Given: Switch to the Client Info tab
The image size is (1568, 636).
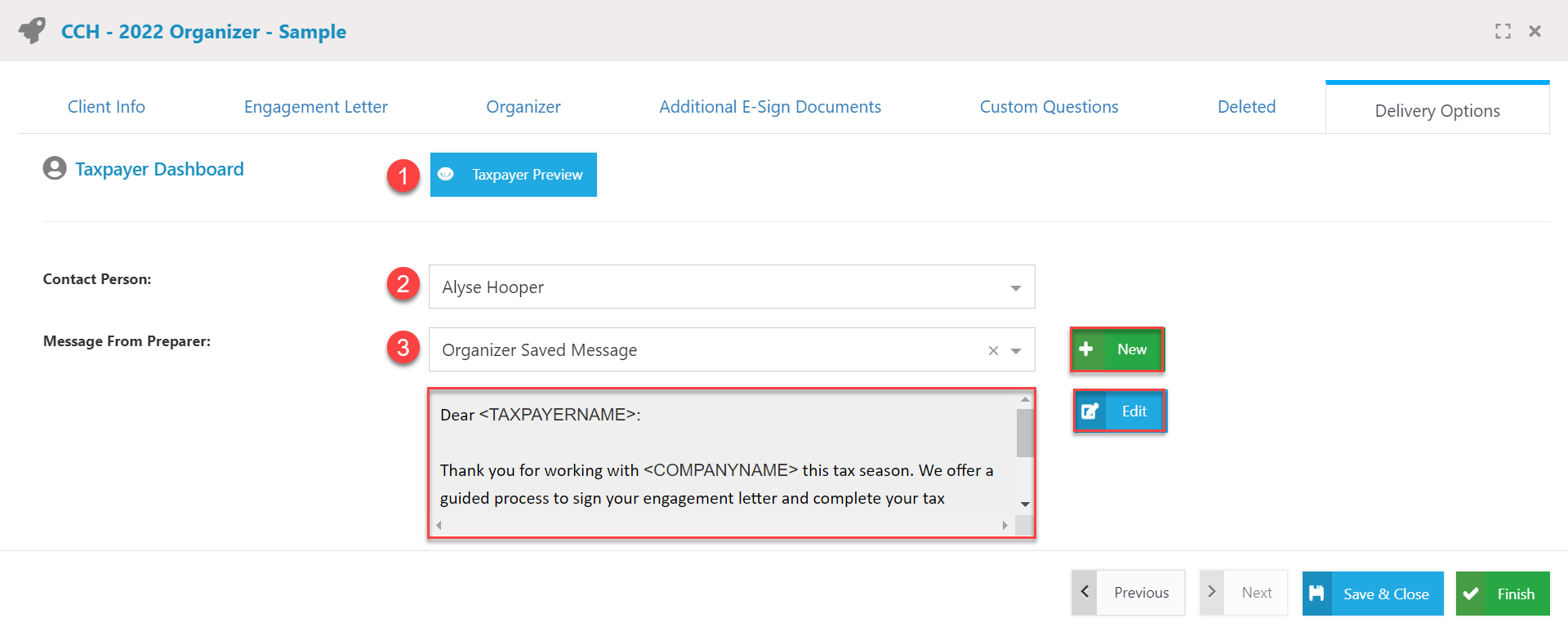Looking at the screenshot, I should pos(106,107).
